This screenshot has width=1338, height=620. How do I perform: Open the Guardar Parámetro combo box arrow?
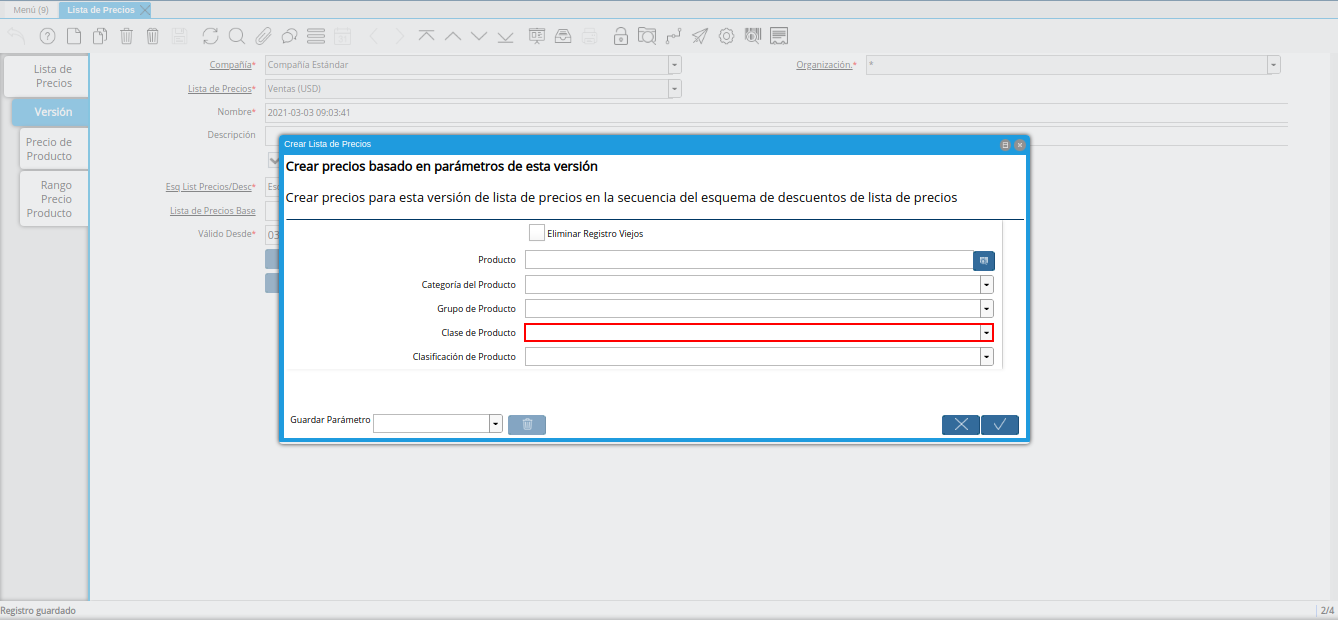[x=495, y=424]
